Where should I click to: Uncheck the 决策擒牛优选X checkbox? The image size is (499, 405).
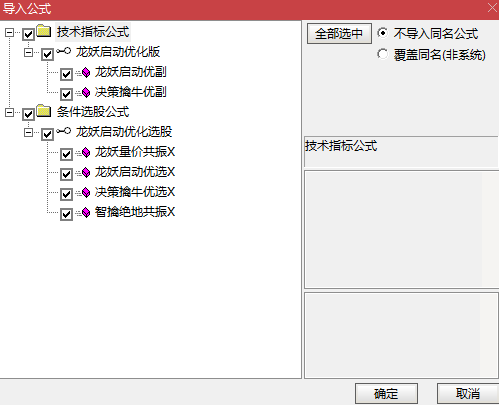[x=66, y=194]
